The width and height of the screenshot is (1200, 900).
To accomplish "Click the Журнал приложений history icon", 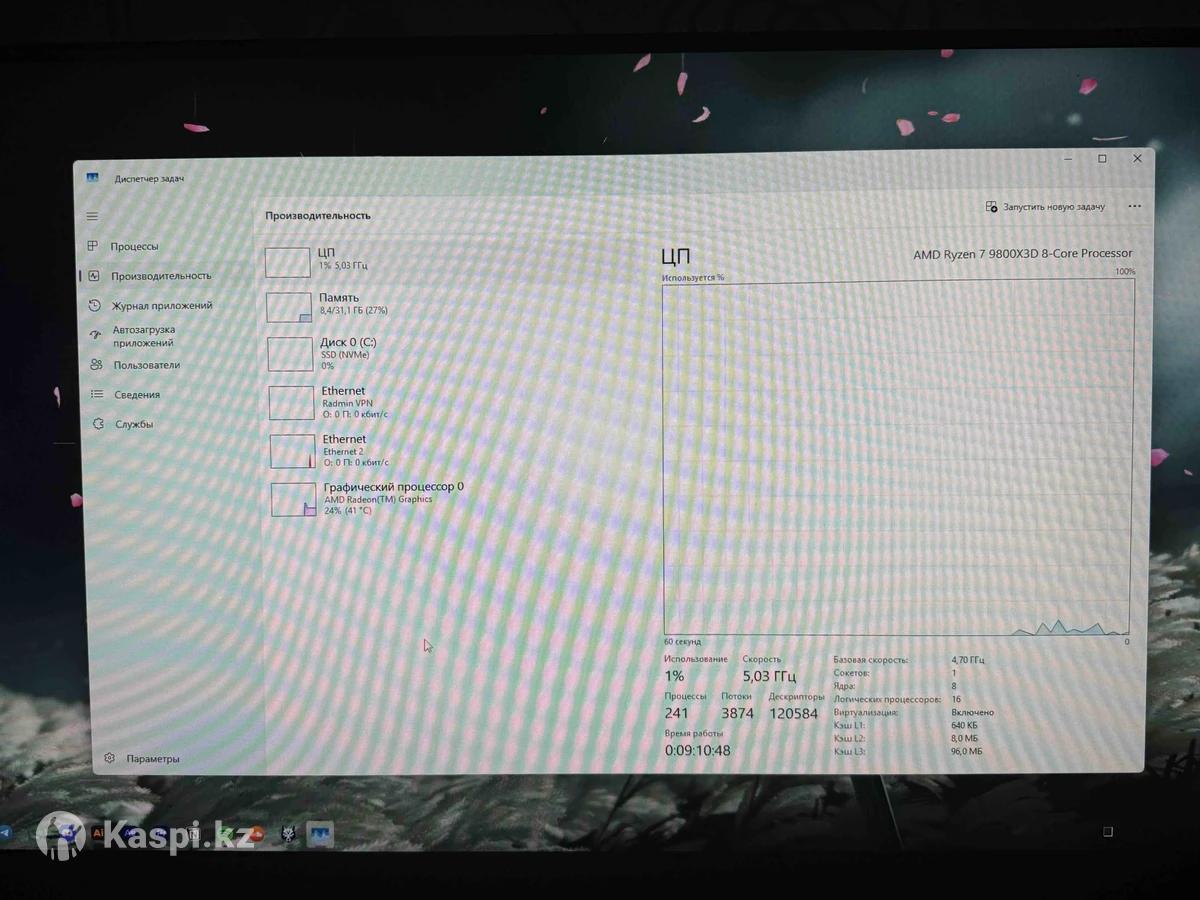I will pyautogui.click(x=94, y=306).
